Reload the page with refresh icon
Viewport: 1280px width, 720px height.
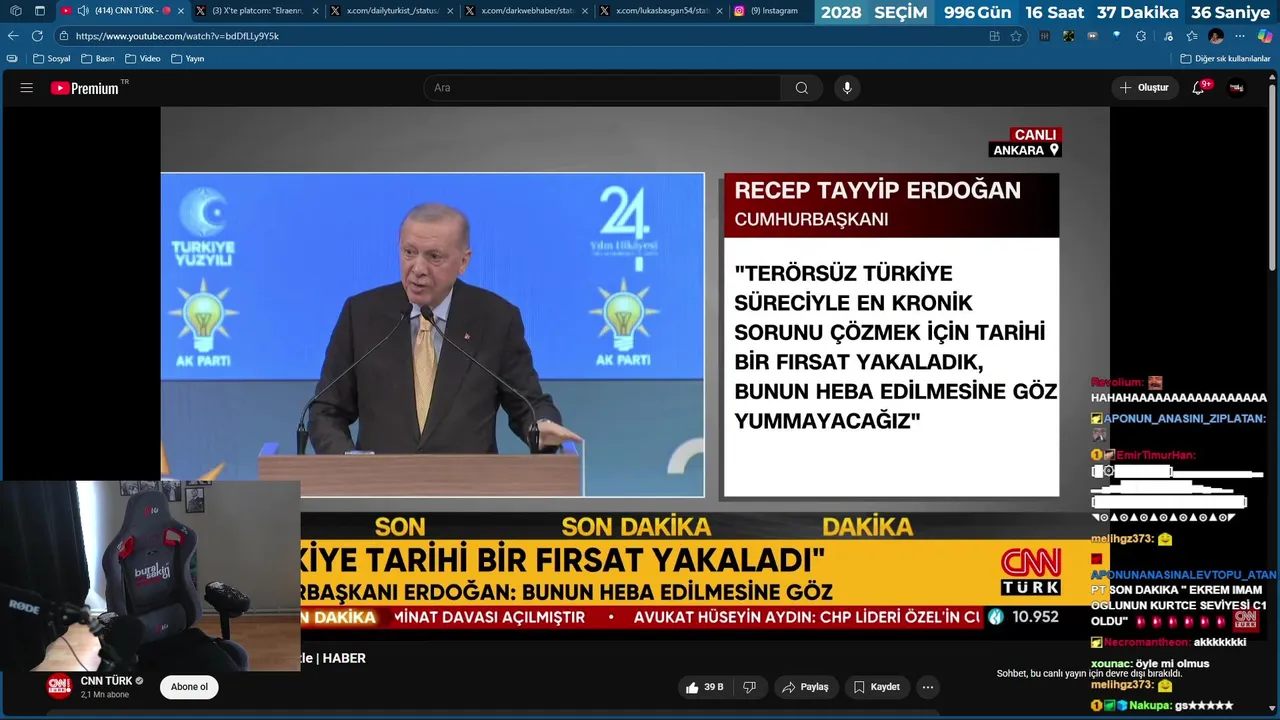pyautogui.click(x=37, y=36)
